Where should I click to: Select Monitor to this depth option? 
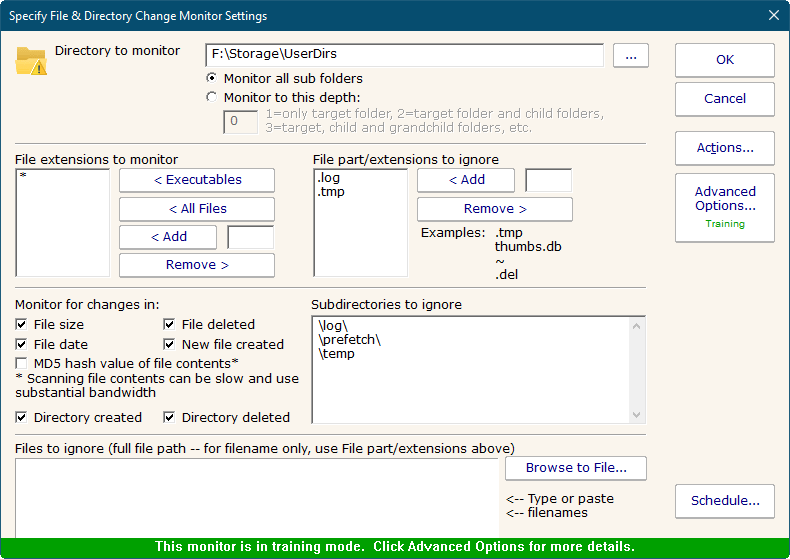point(211,97)
